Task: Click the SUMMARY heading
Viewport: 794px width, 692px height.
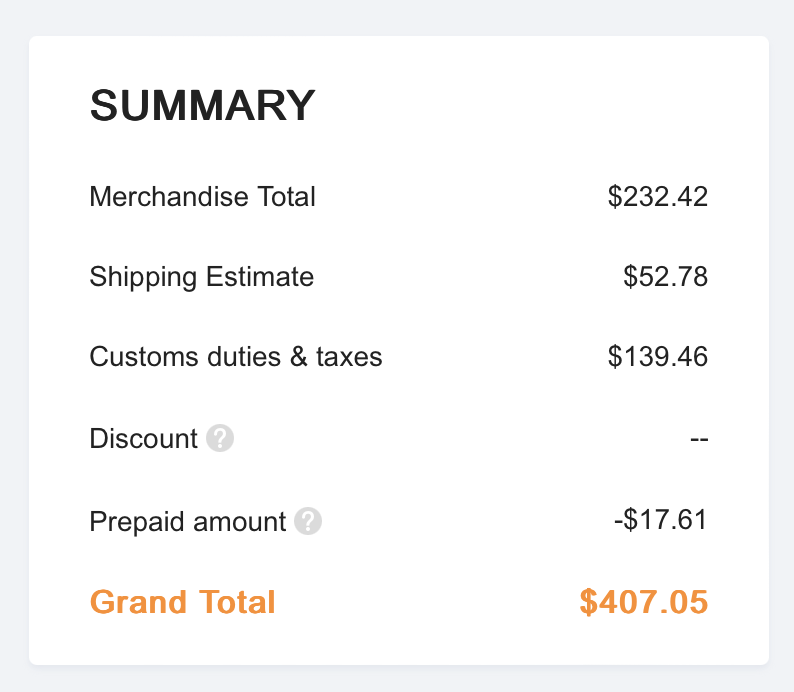Action: pyautogui.click(x=202, y=106)
